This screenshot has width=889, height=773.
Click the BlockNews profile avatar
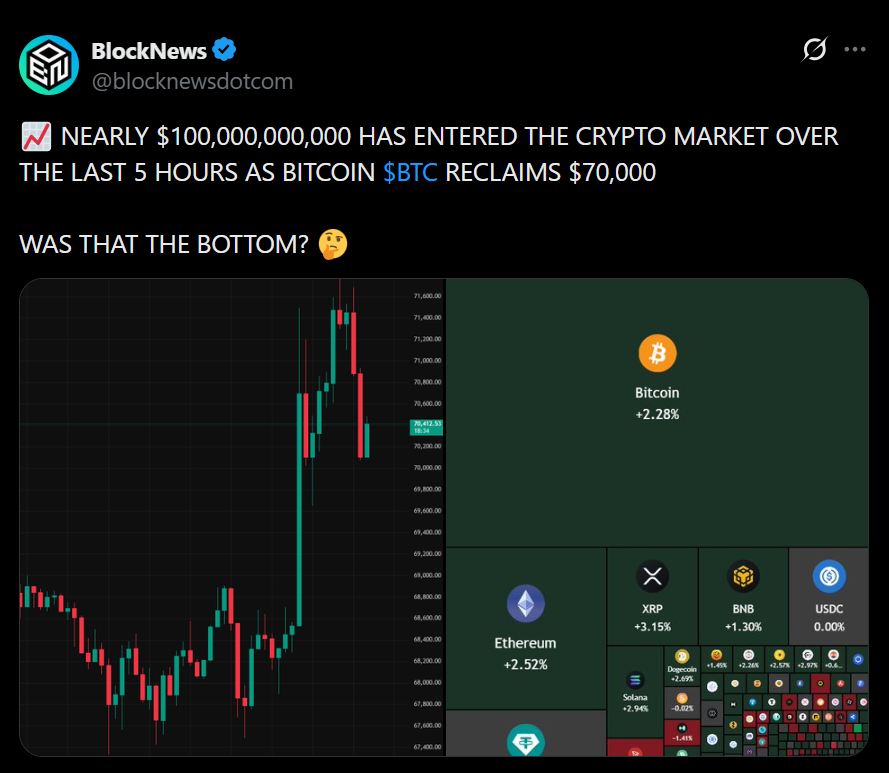click(x=49, y=65)
